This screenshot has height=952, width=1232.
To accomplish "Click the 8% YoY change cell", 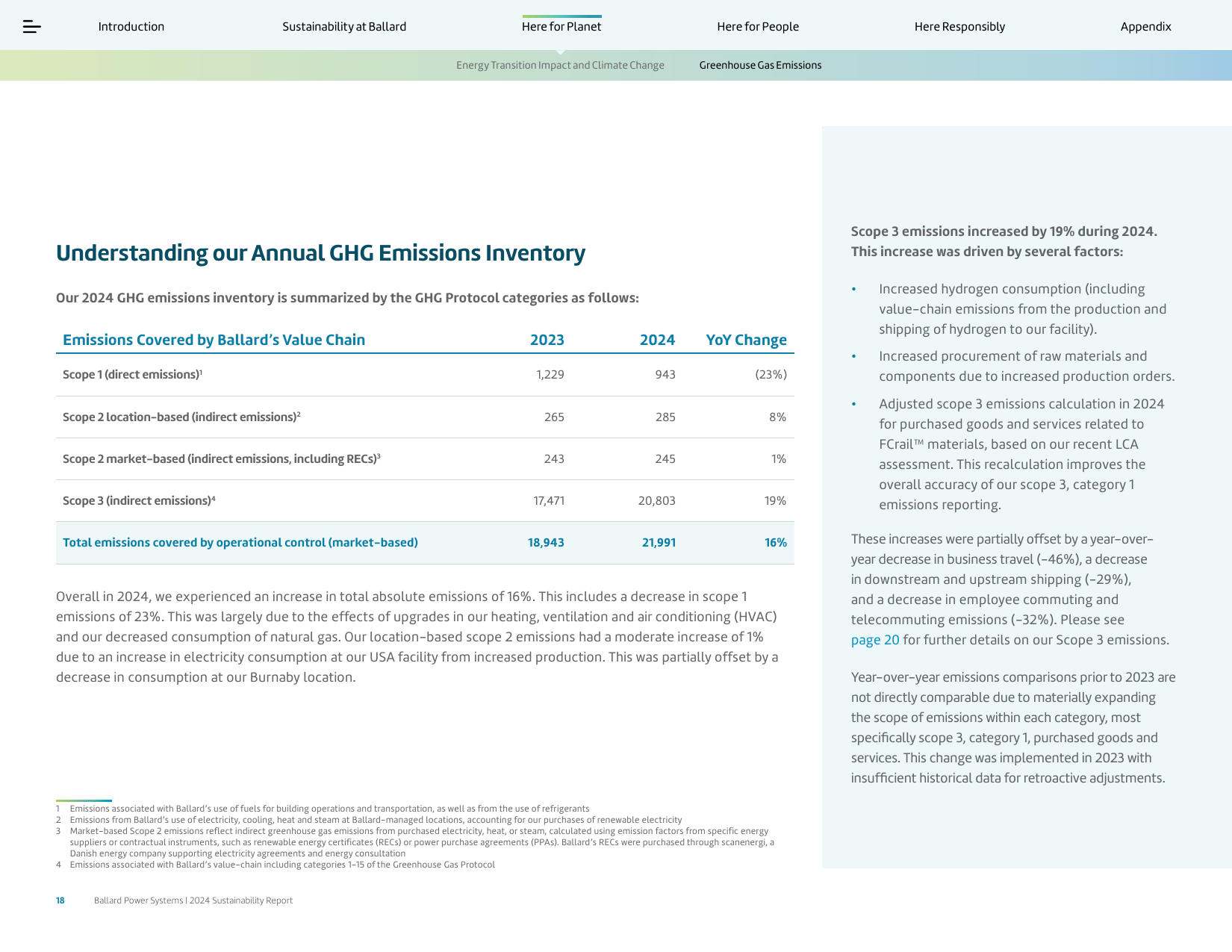I will [x=777, y=417].
